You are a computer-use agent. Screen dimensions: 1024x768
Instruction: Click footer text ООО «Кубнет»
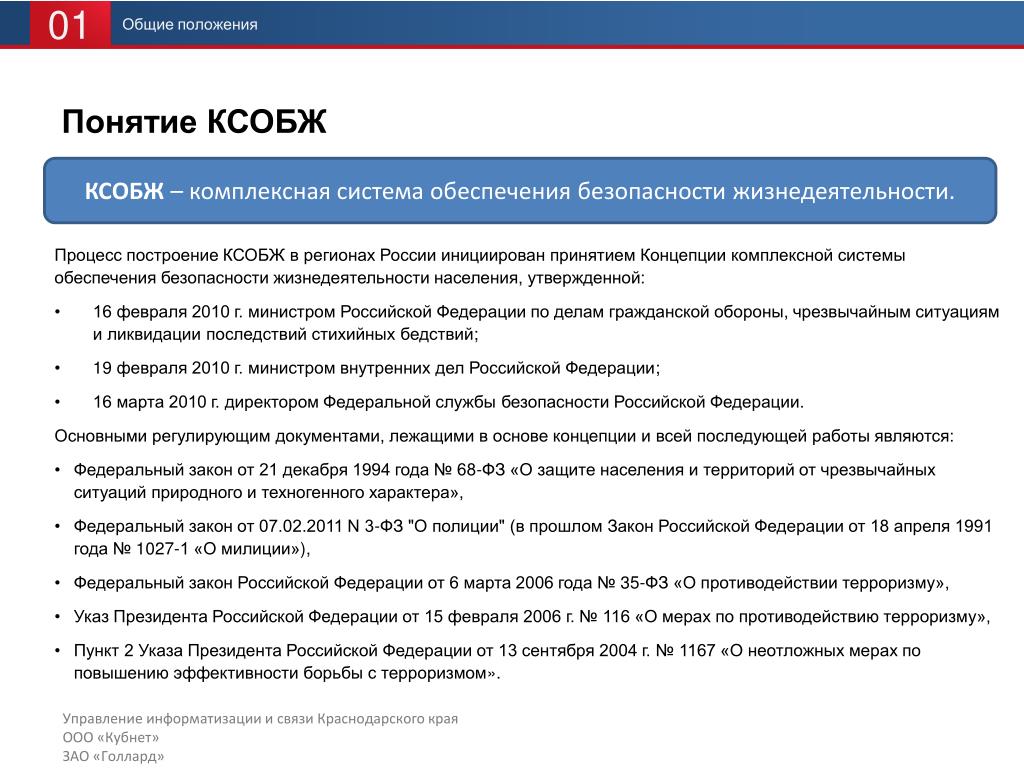coord(110,737)
